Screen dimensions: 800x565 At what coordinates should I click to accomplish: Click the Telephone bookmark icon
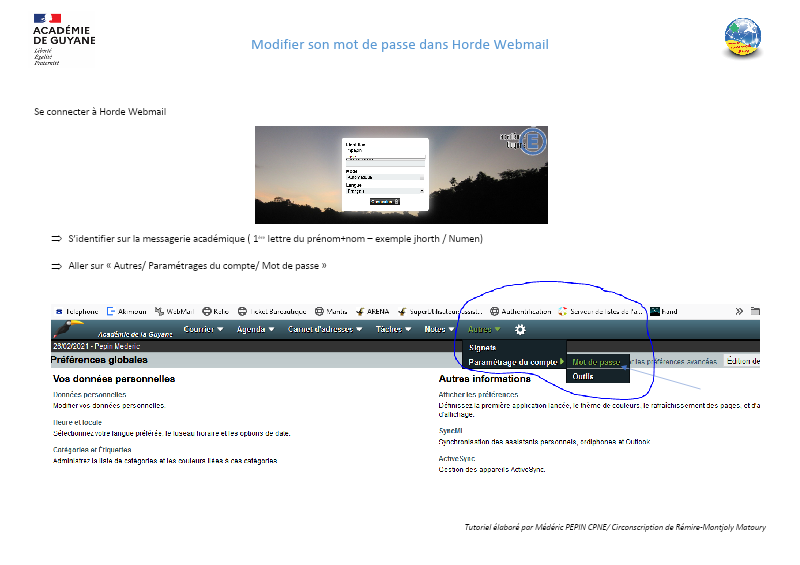[x=59, y=311]
